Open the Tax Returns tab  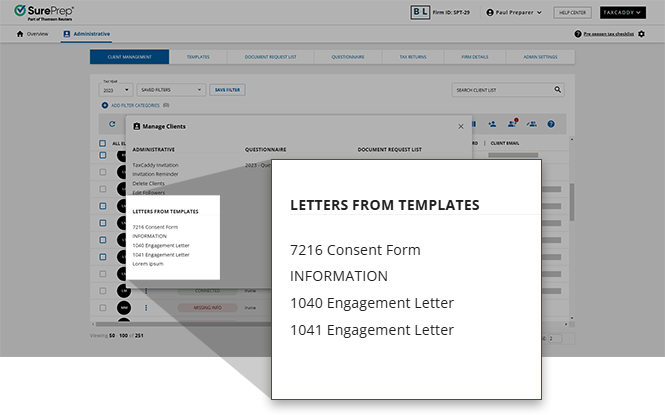[413, 57]
